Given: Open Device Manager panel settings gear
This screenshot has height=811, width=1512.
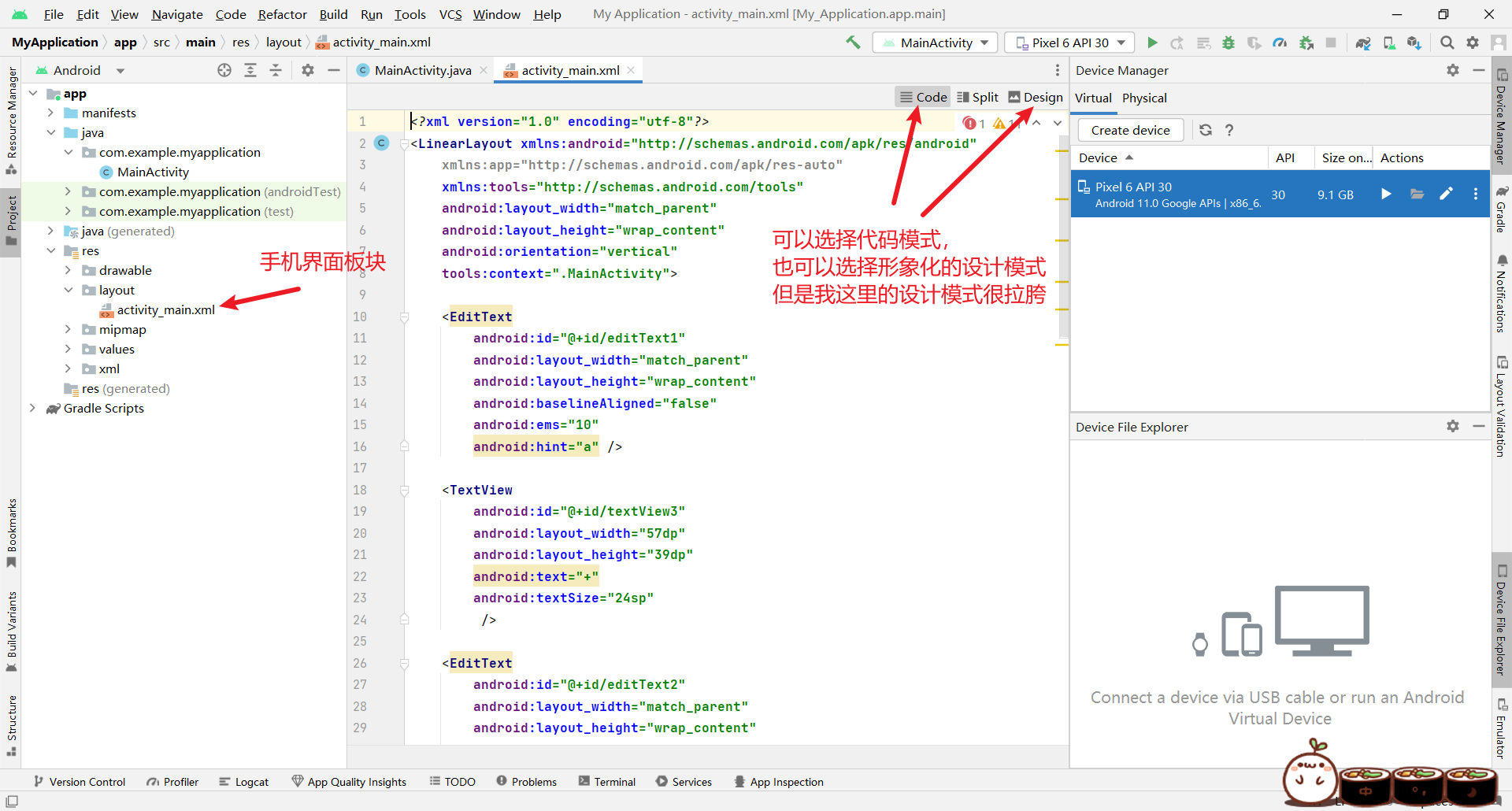Looking at the screenshot, I should (x=1453, y=70).
